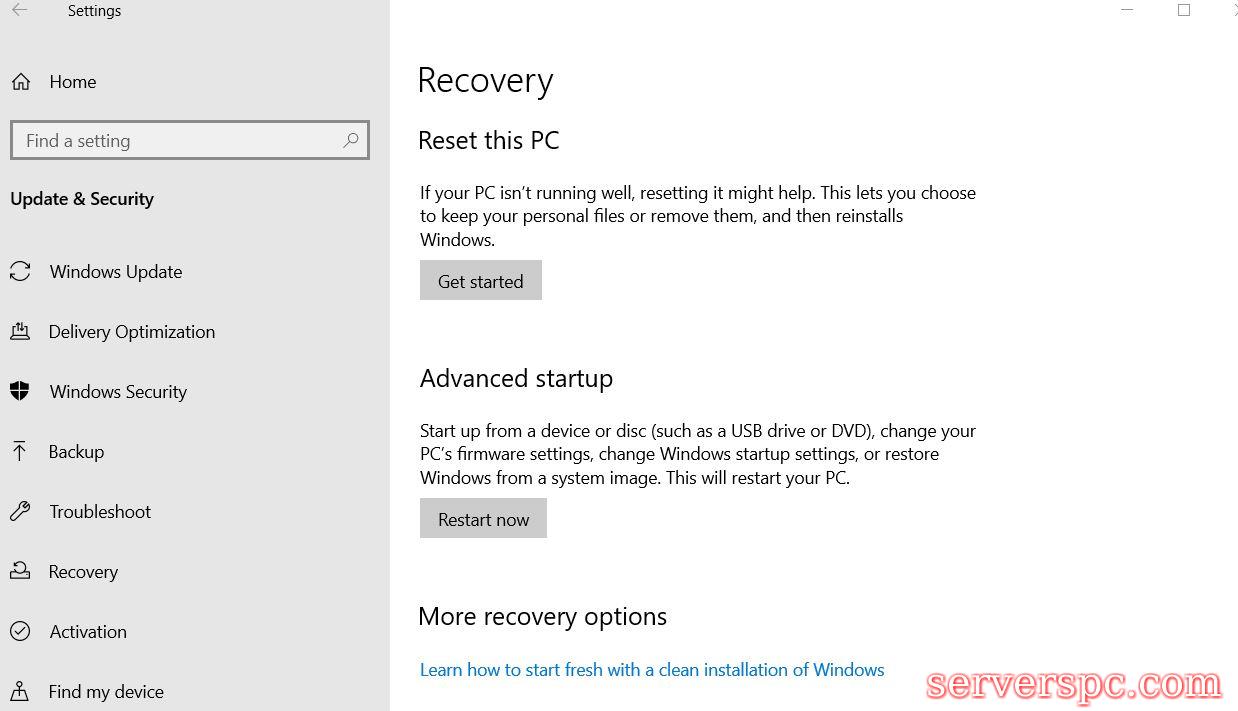Click the Restart now button

pos(483,519)
